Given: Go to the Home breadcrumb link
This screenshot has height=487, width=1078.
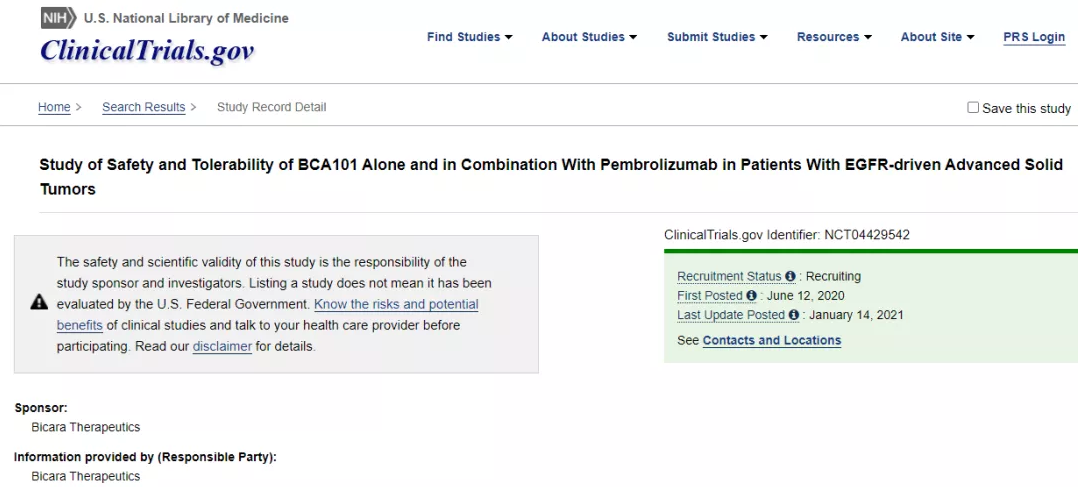Looking at the screenshot, I should (x=54, y=107).
